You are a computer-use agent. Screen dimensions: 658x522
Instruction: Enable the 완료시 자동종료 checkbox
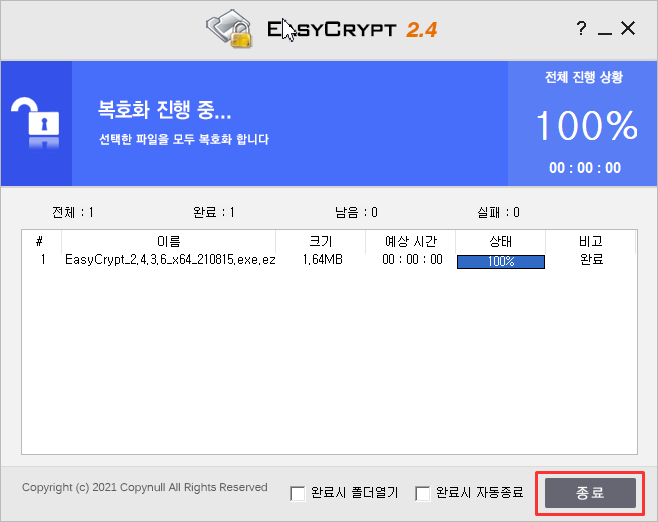tap(423, 493)
